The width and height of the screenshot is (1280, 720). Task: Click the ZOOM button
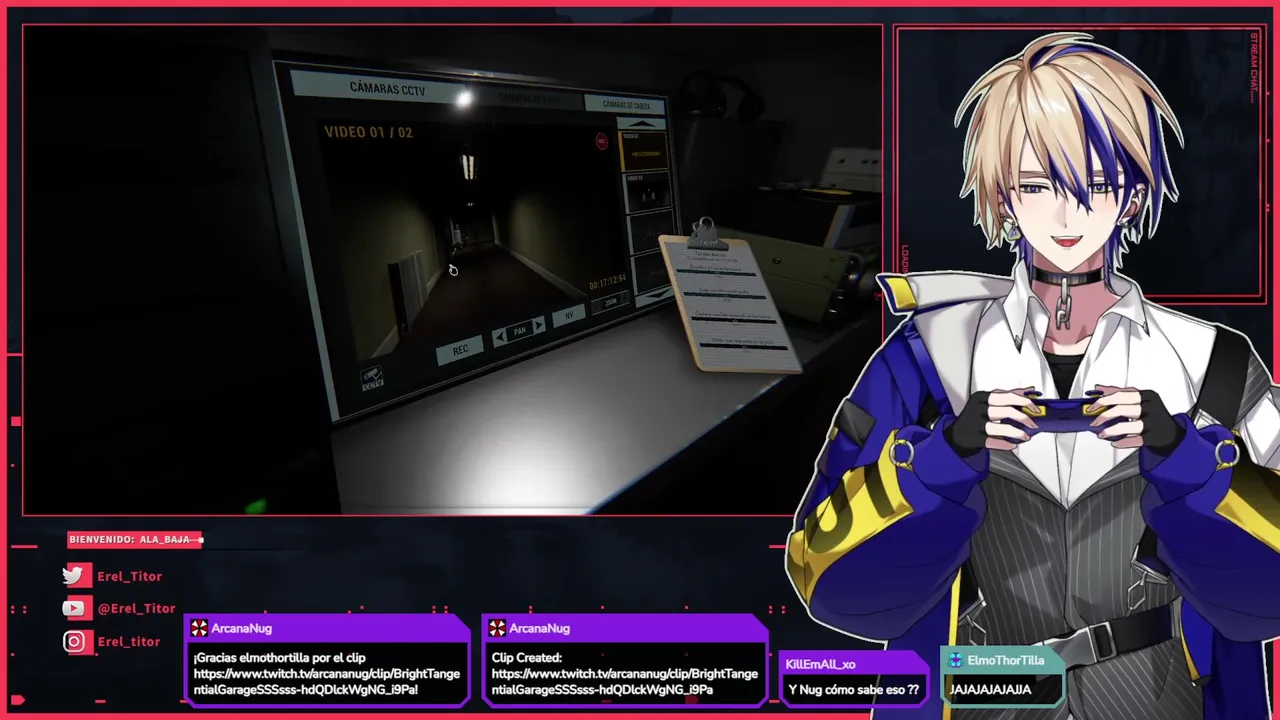(610, 302)
